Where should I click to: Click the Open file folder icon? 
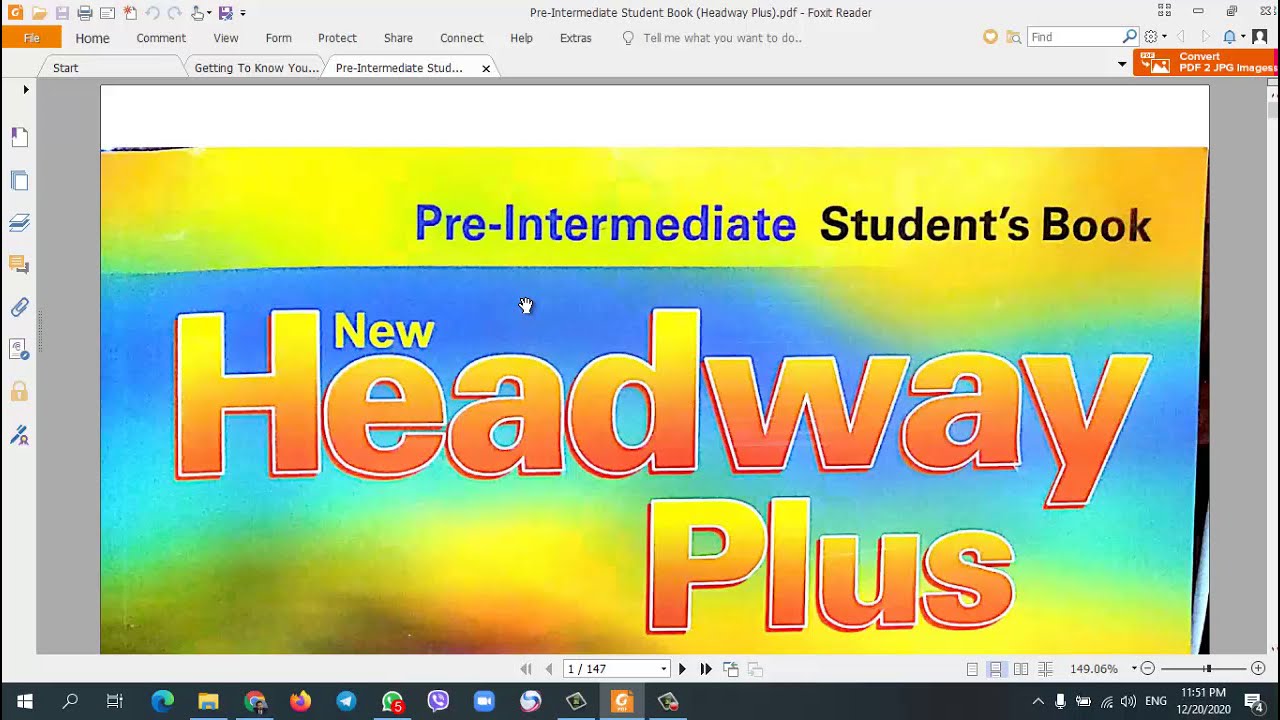39,13
